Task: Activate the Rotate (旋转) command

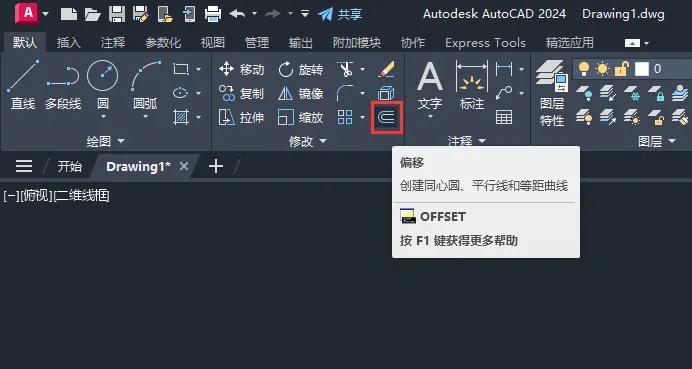Action: coord(301,69)
